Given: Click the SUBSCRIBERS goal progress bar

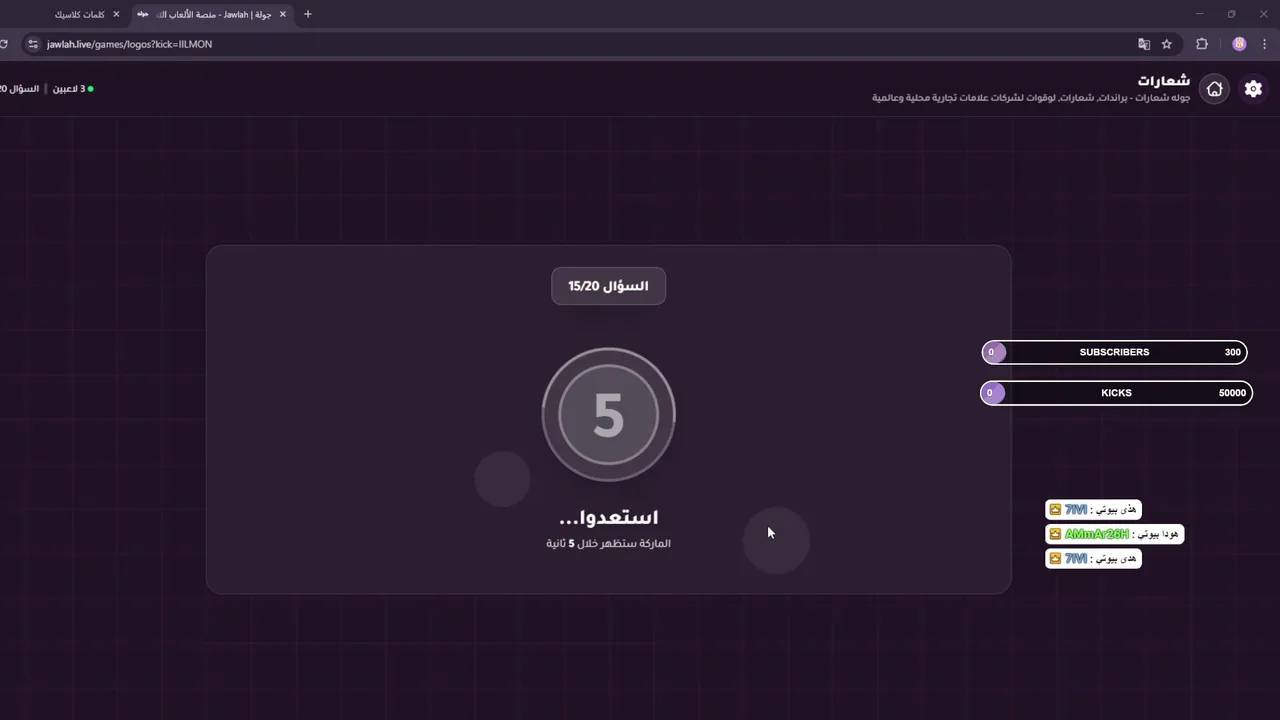Looking at the screenshot, I should (1114, 352).
